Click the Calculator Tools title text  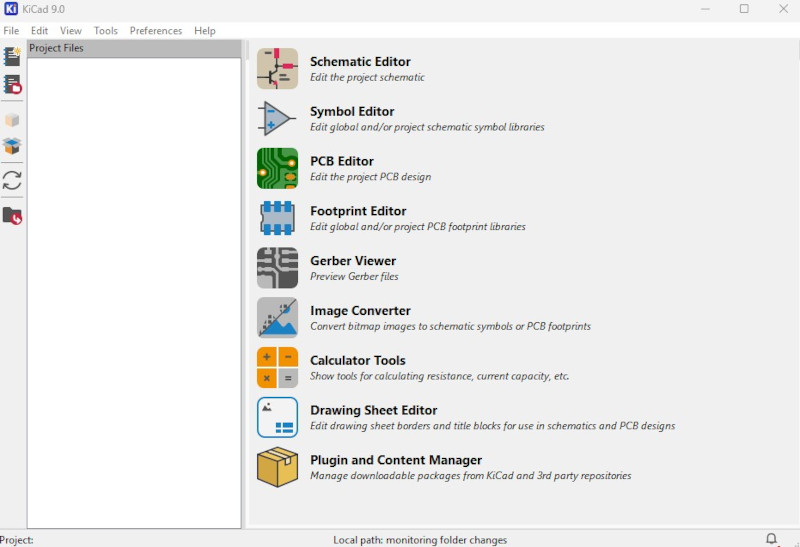(358, 361)
